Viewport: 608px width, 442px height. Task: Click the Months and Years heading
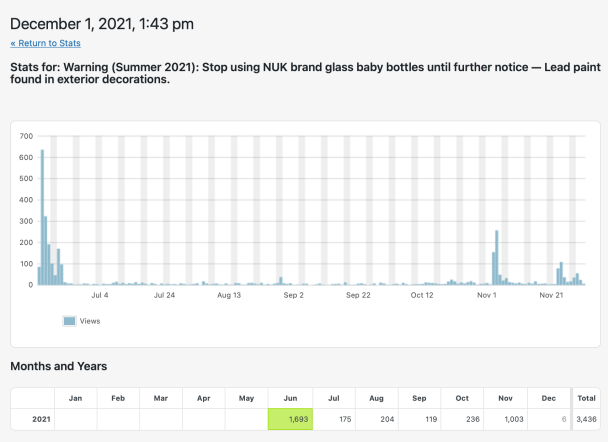pos(59,366)
